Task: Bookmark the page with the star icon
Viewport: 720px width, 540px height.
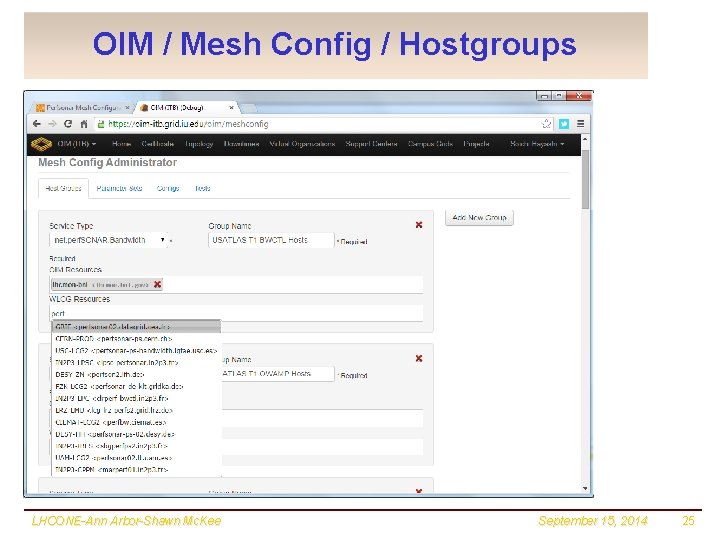Action: tap(546, 124)
